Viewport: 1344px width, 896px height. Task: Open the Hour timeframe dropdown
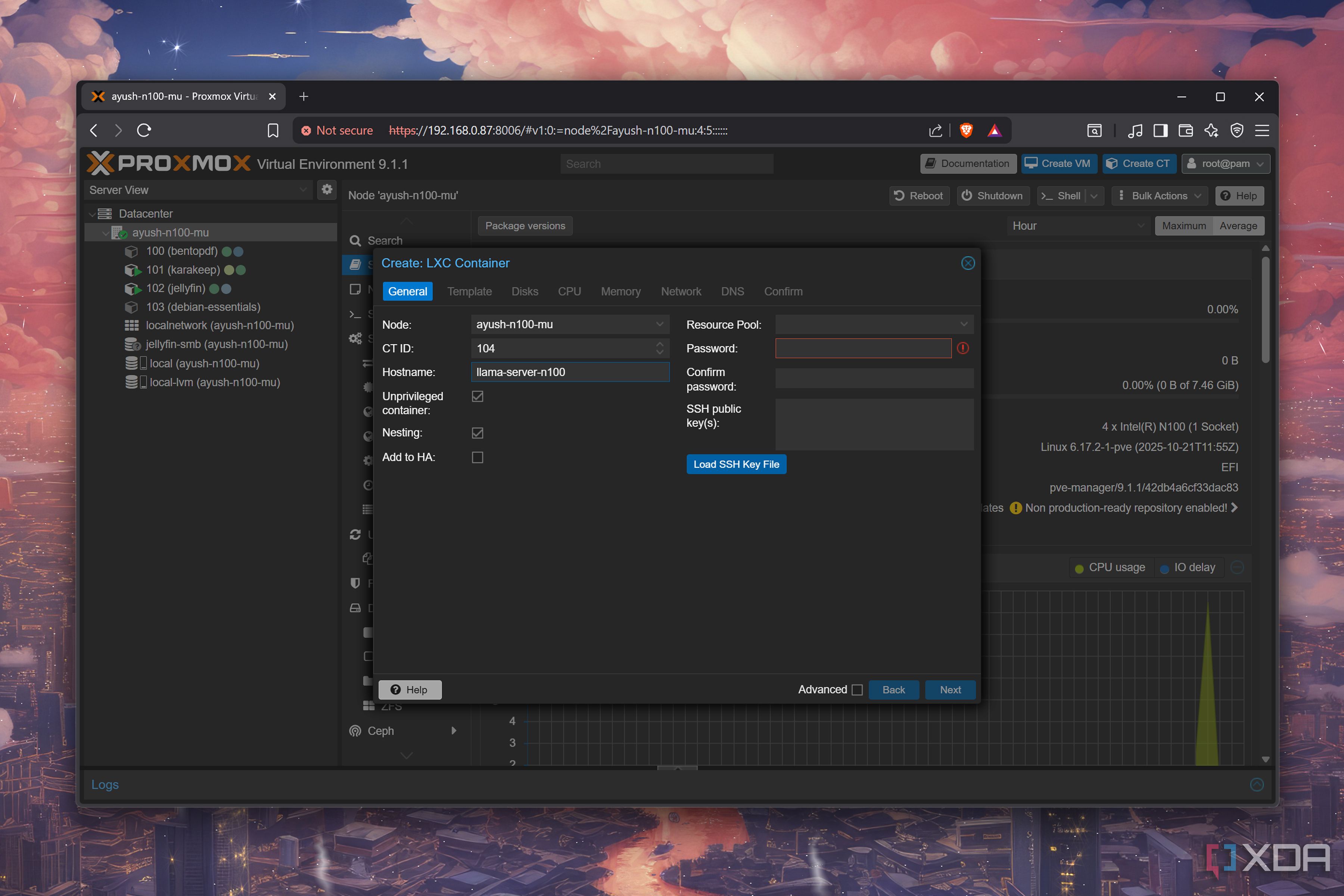coord(1078,226)
